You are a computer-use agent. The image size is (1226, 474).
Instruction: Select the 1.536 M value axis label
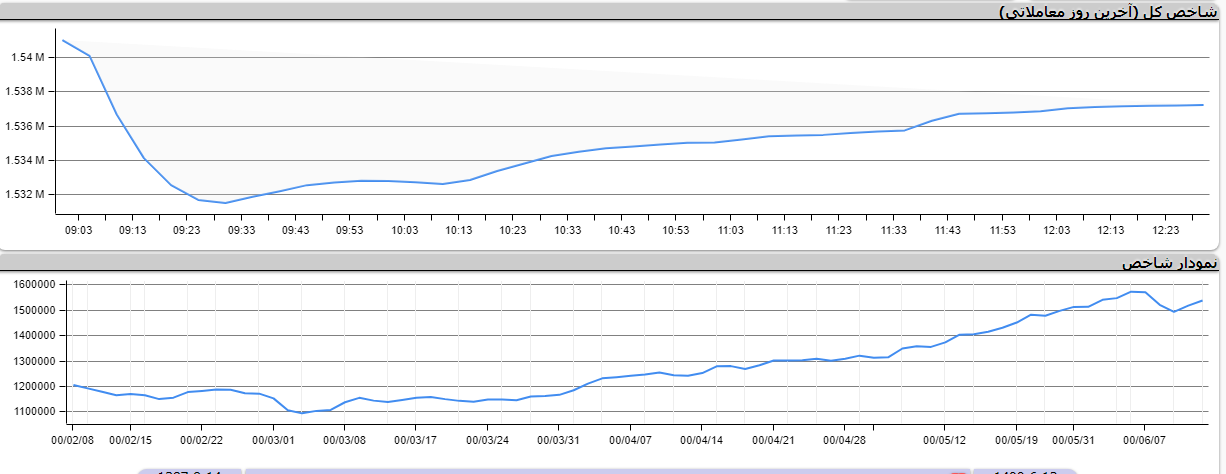[27, 126]
